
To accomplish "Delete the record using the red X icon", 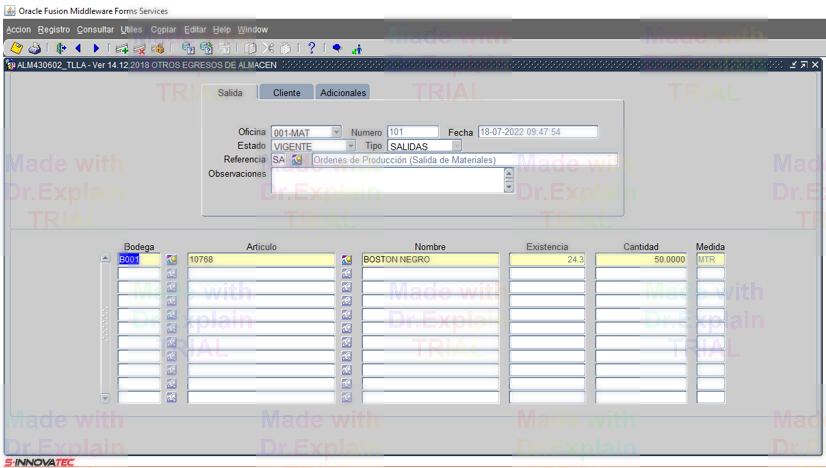I will (139, 48).
